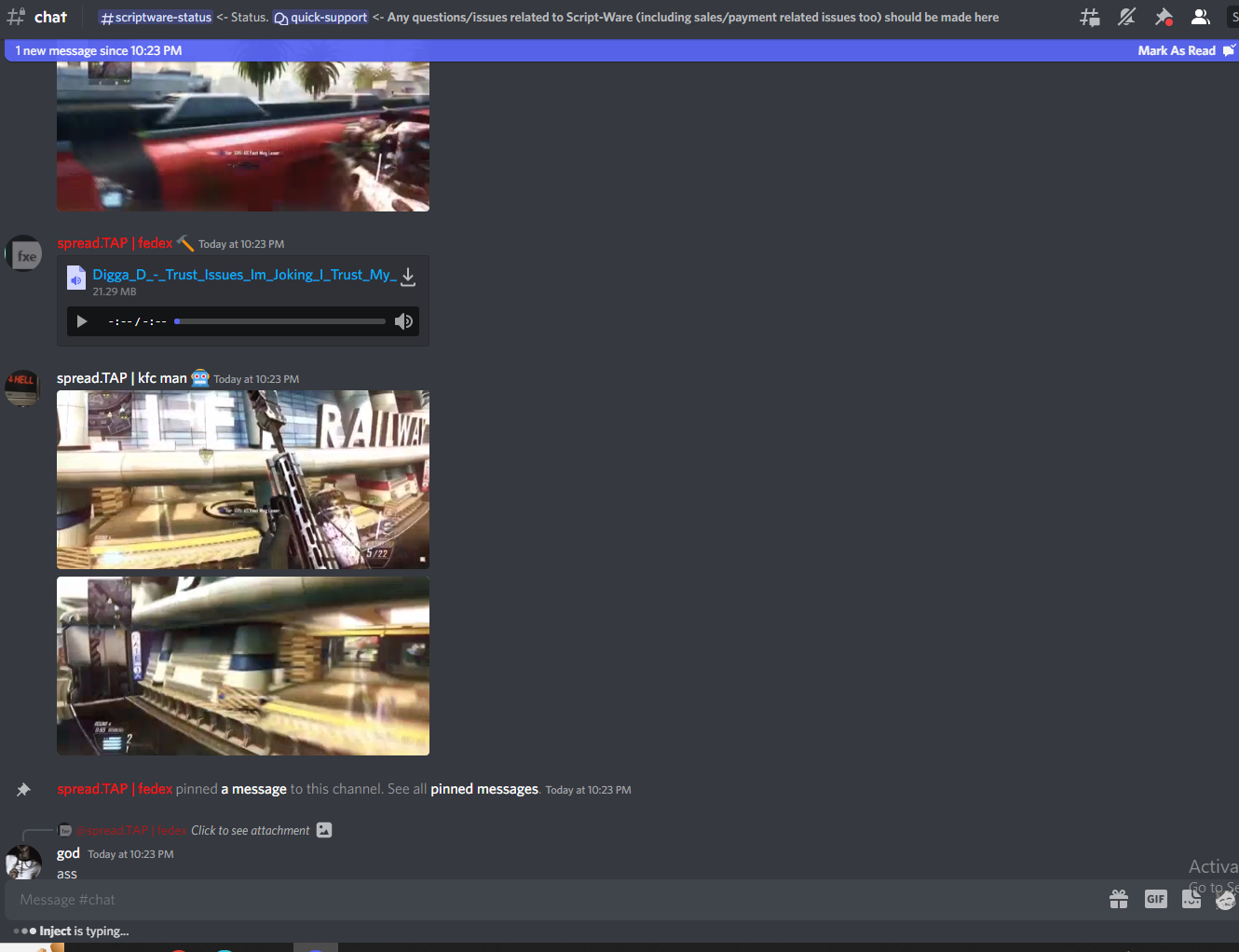Click the hammer badge next to fedex
Viewport: 1239px width, 952px height.
click(185, 243)
